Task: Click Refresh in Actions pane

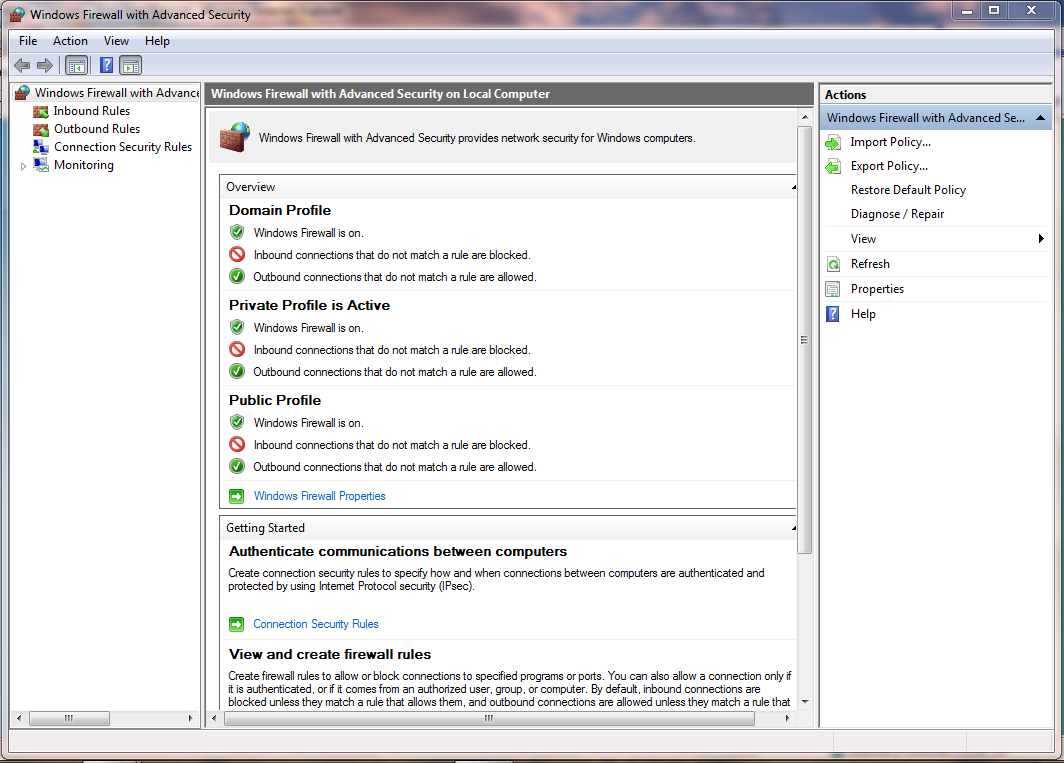Action: click(870, 264)
